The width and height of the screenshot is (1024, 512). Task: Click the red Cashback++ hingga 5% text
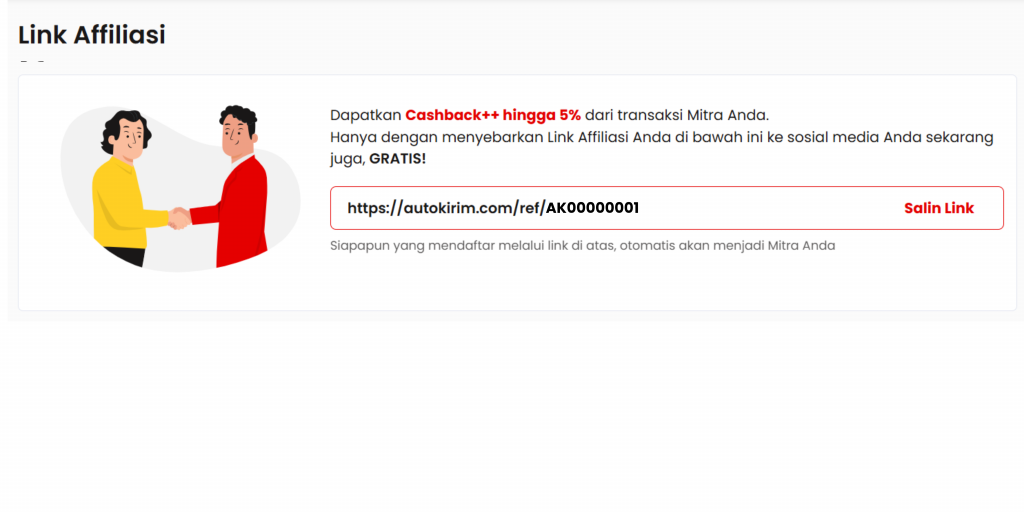[x=492, y=116]
